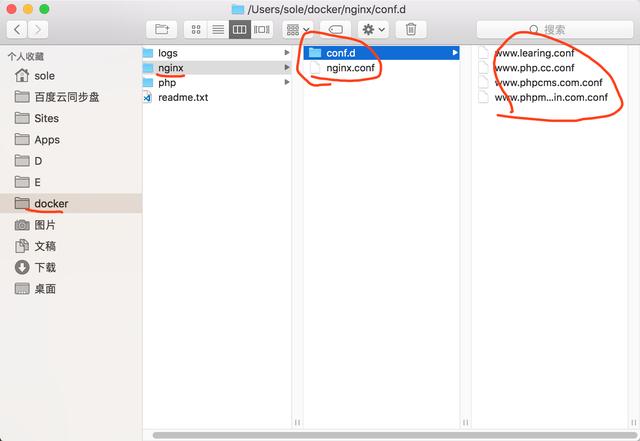640x441 pixels.
Task: Open the gear action menu
Action: 373,29
